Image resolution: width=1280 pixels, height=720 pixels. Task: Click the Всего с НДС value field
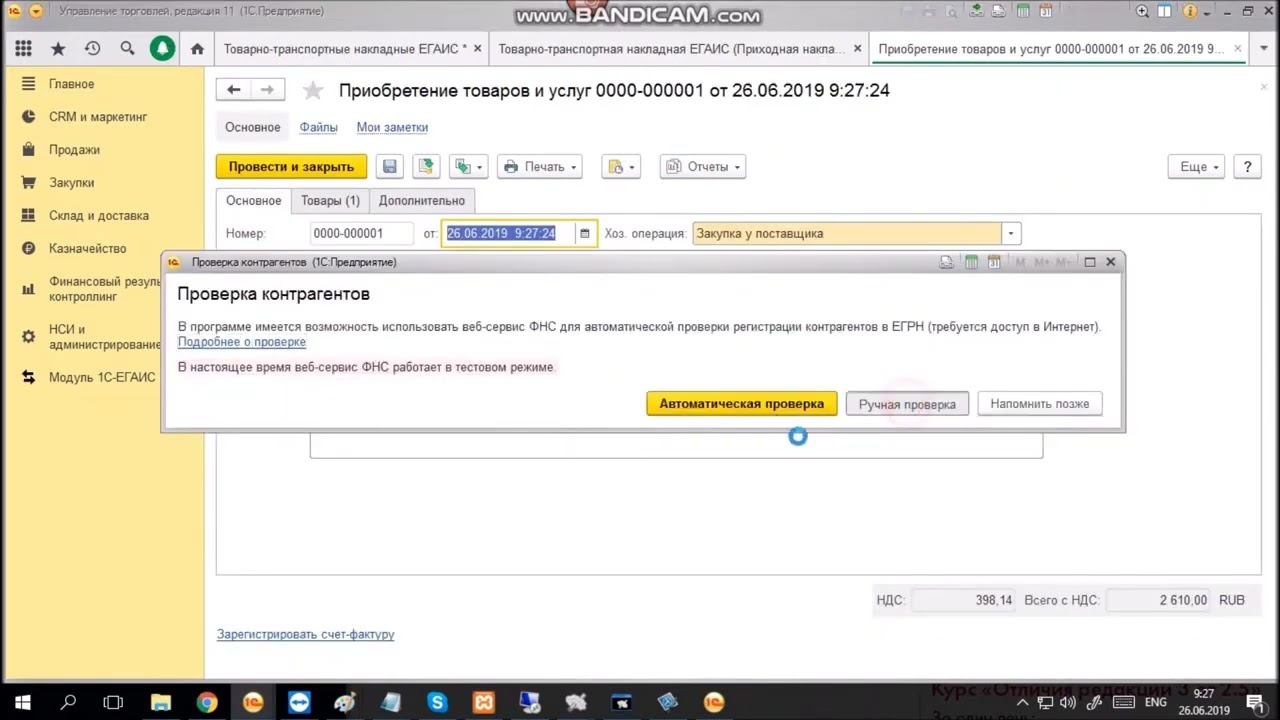point(1159,600)
